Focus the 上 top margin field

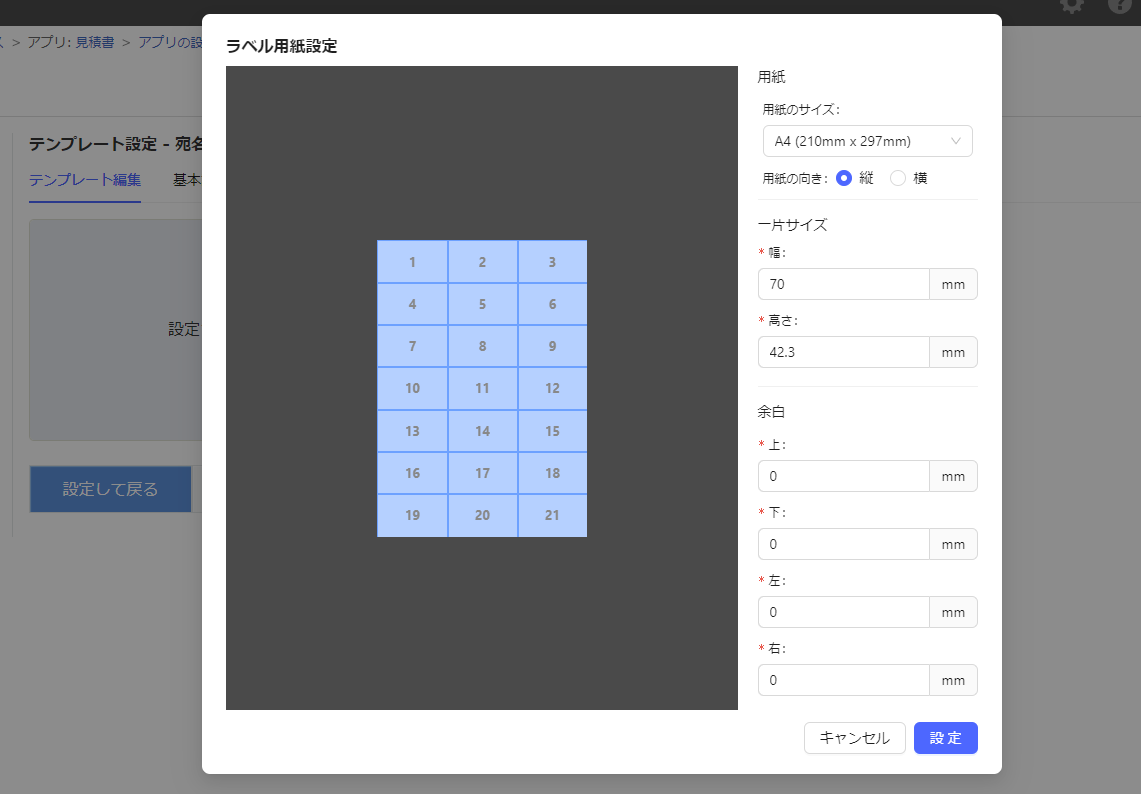tap(843, 476)
